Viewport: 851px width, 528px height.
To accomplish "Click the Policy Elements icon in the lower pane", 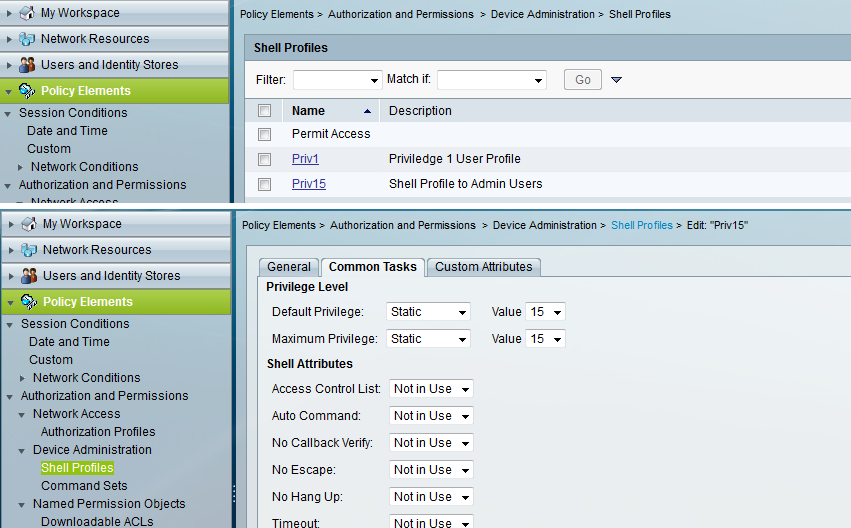I will pos(29,302).
